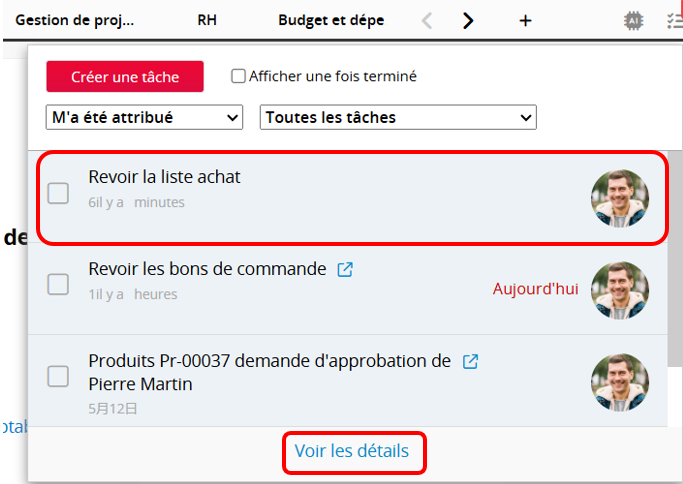The image size is (683, 484).
Task: Click avatar on Revoir la liste achat row
Action: pyautogui.click(x=620, y=198)
